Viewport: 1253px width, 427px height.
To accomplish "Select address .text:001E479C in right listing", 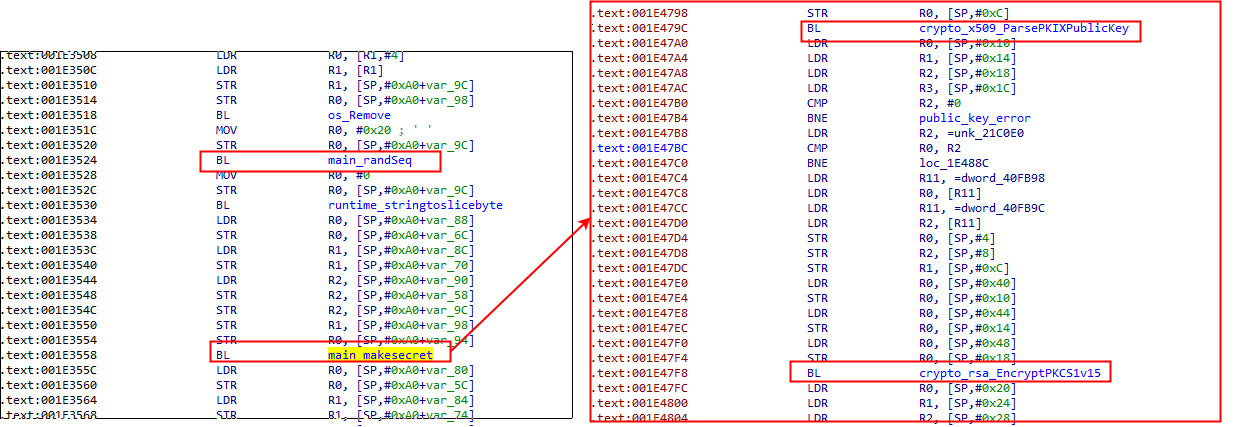I will click(x=641, y=29).
